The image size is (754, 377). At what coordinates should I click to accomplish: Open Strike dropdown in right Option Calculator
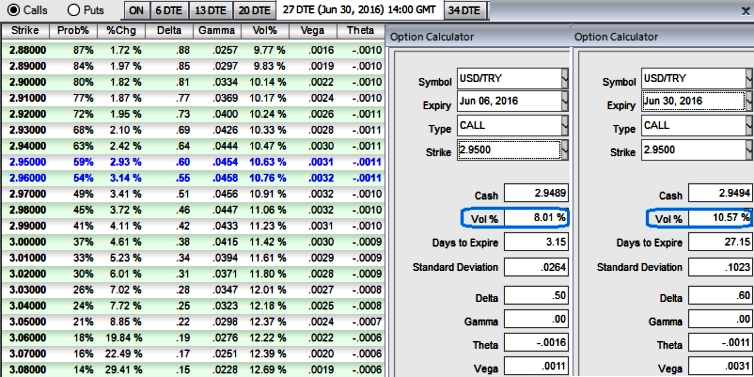tap(749, 150)
